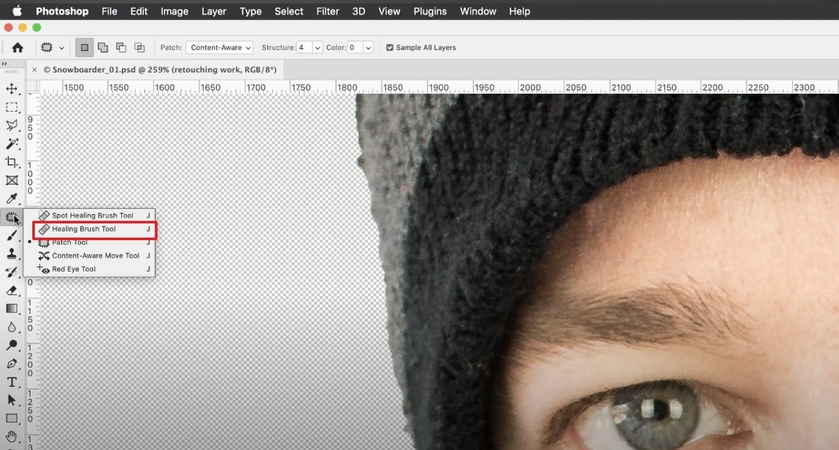
Task: Open the Patch Content-Aware dropdown
Action: pos(221,47)
